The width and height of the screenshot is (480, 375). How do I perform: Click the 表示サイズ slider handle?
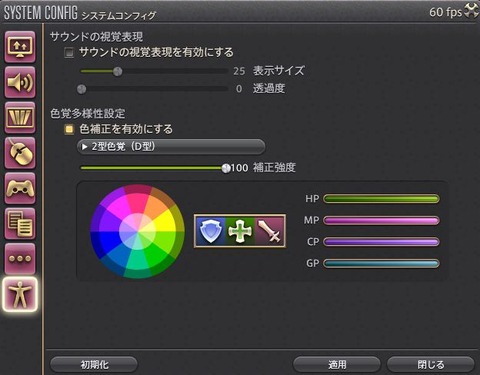coord(117,71)
